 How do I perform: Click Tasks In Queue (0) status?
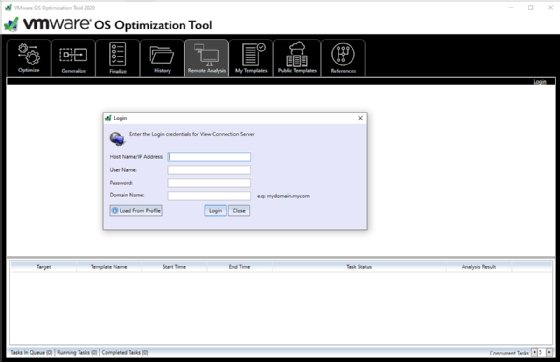(x=31, y=352)
